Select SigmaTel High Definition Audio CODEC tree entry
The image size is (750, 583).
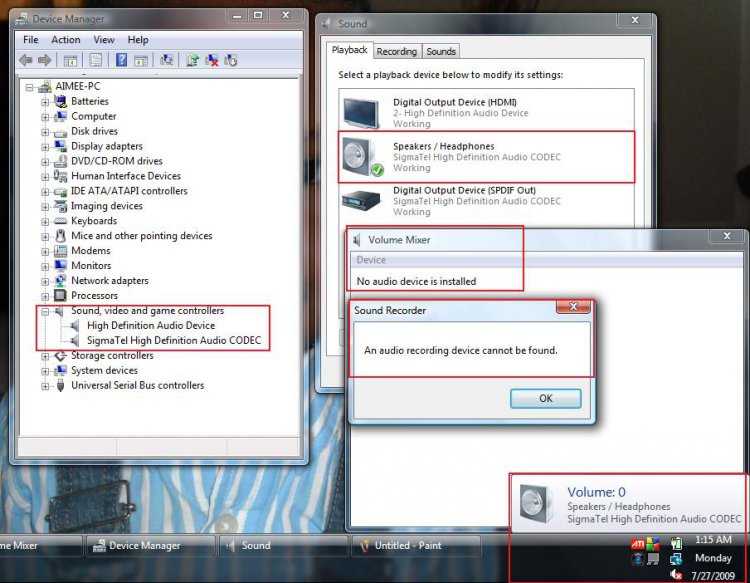[x=174, y=340]
